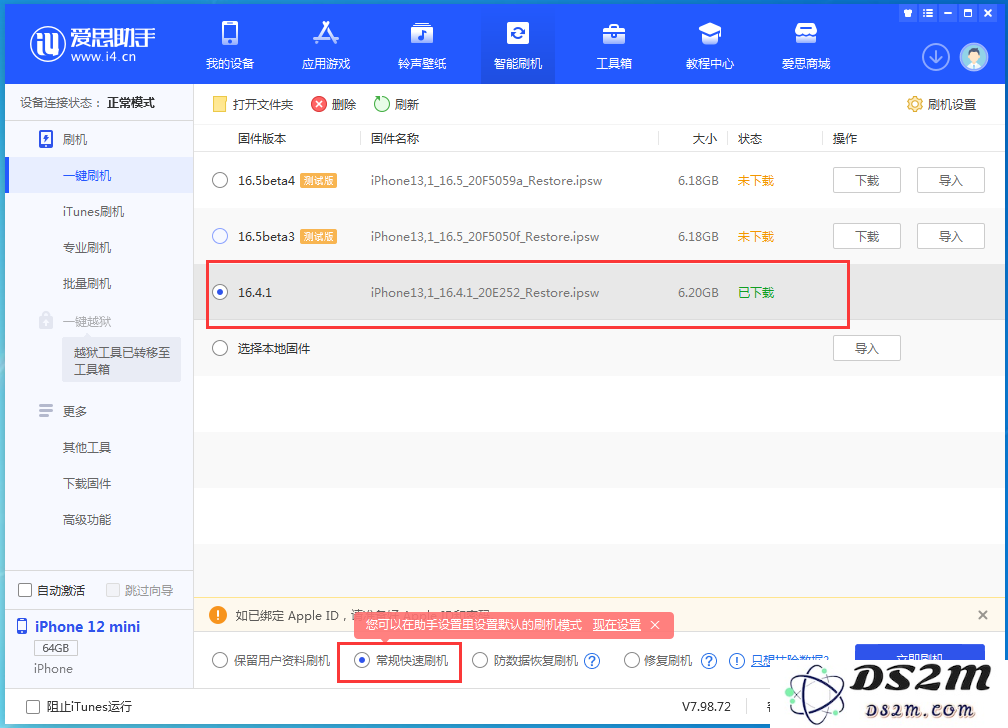Click 打开文件夹 folder button
Image resolution: width=1008 pixels, height=728 pixels.
tap(253, 104)
